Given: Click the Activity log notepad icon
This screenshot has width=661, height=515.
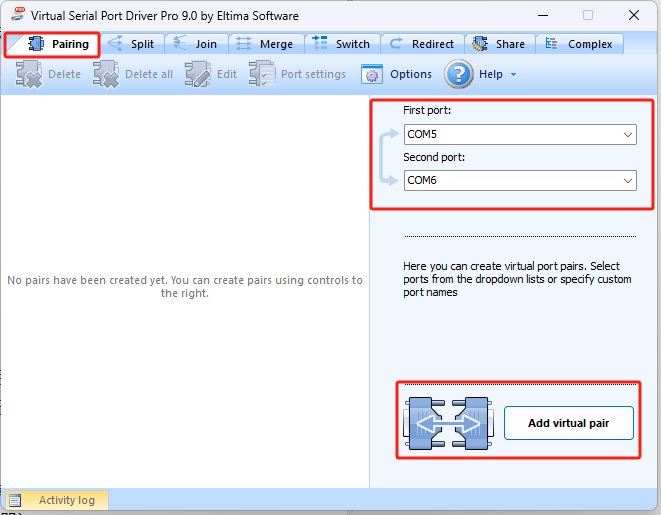Looking at the screenshot, I should pos(15,500).
